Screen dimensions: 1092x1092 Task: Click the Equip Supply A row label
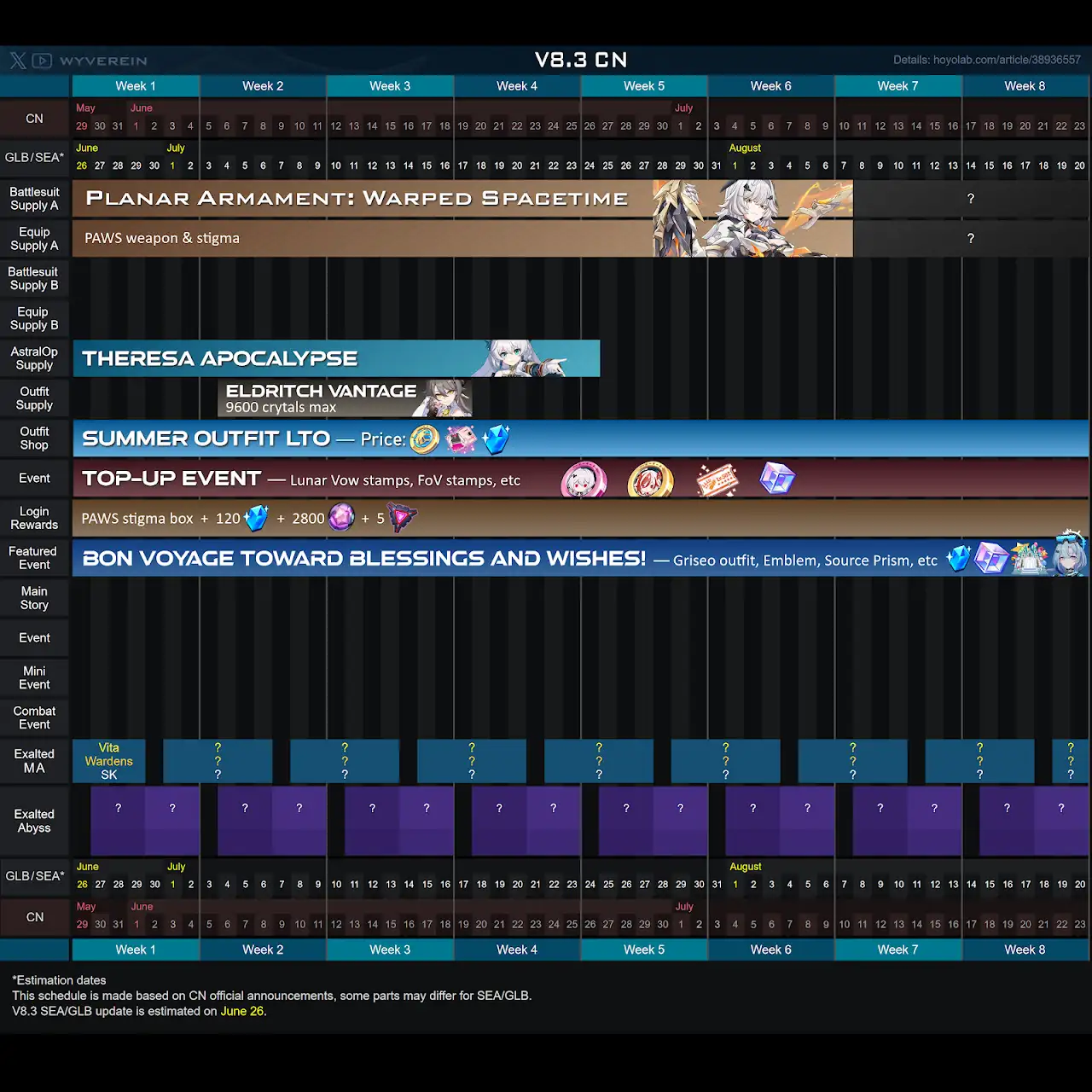tap(34, 239)
